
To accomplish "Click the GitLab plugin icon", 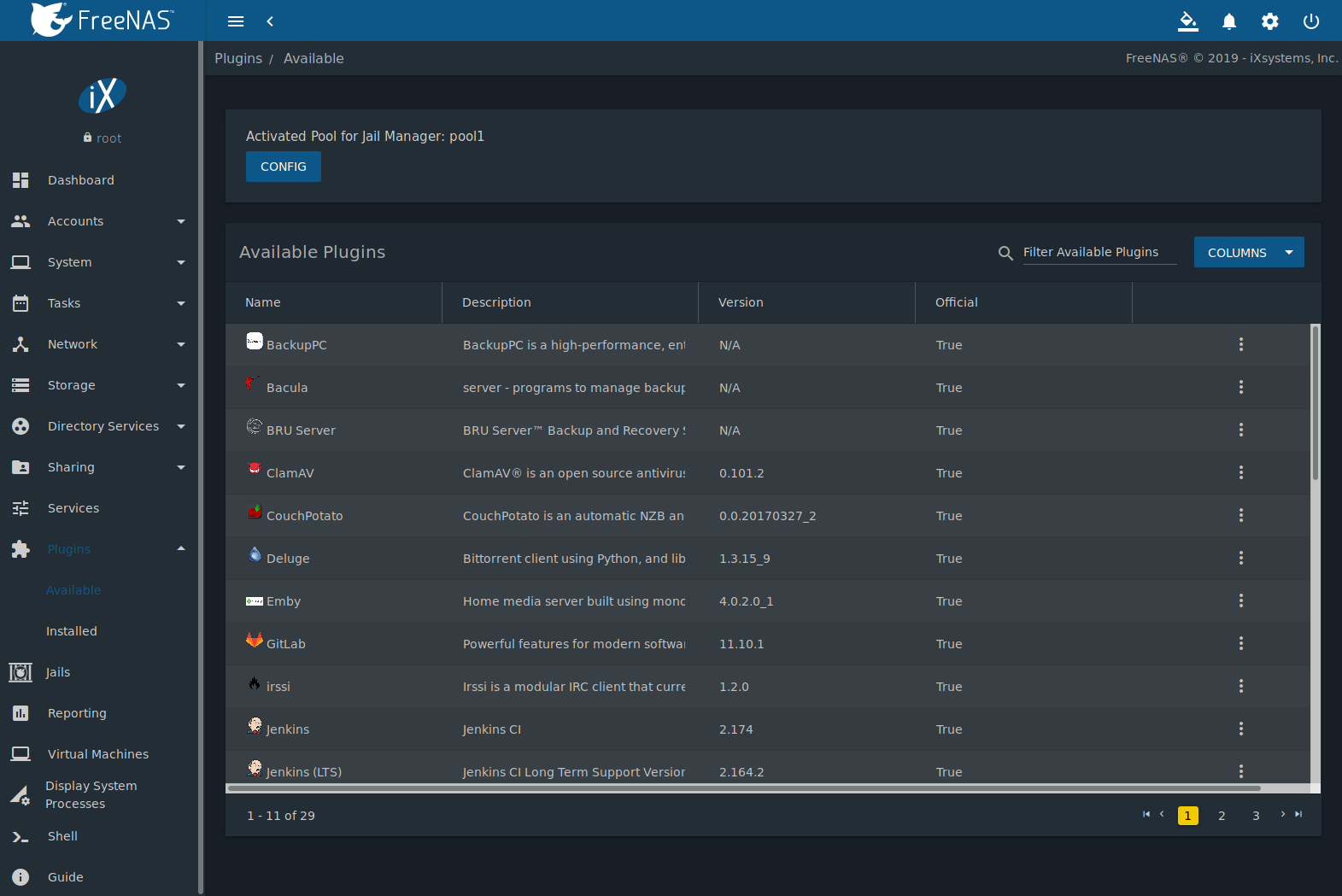I will [x=255, y=640].
